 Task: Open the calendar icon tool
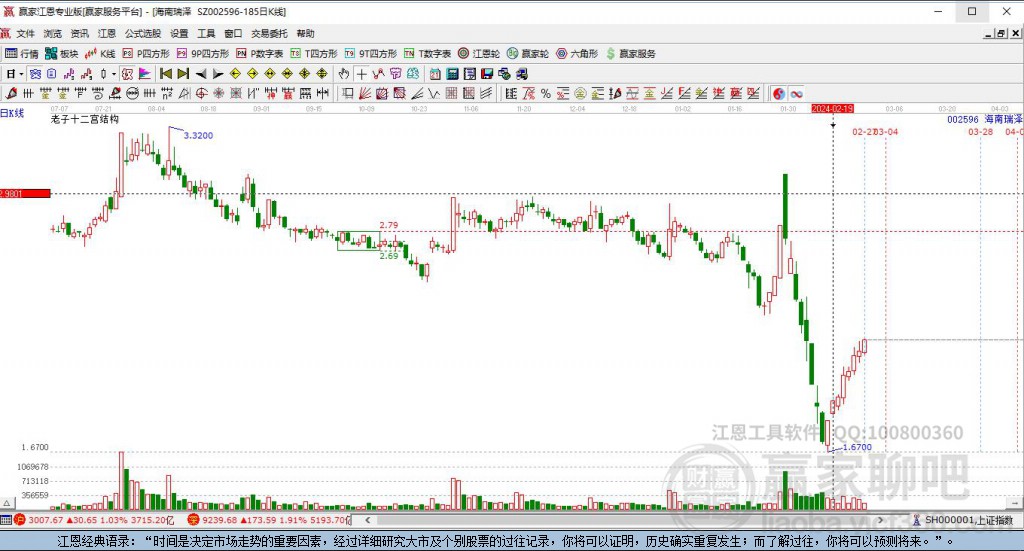435,74
